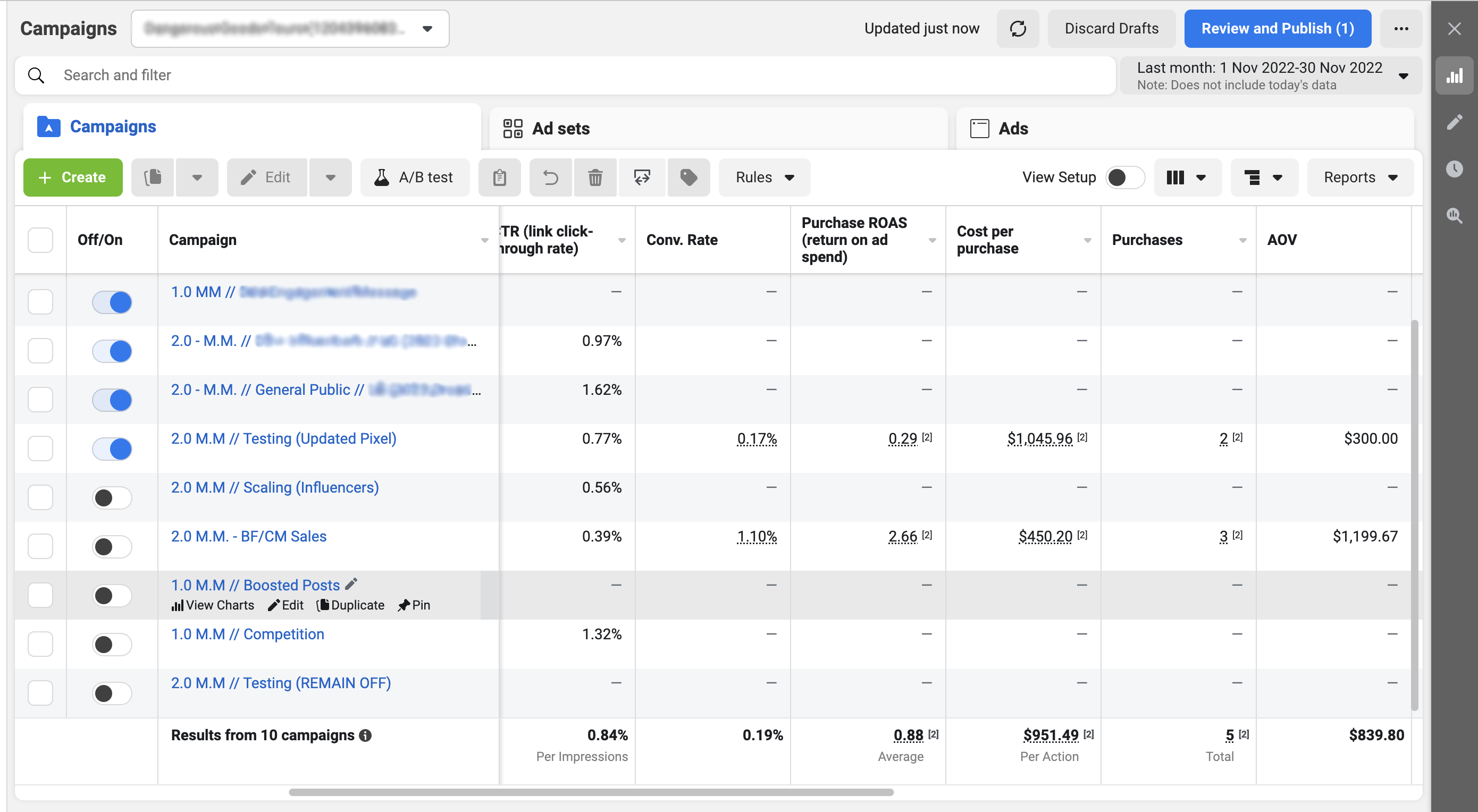Screen dimensions: 1478x812
Task: Open the date range selector for Last month
Action: [x=1271, y=75]
